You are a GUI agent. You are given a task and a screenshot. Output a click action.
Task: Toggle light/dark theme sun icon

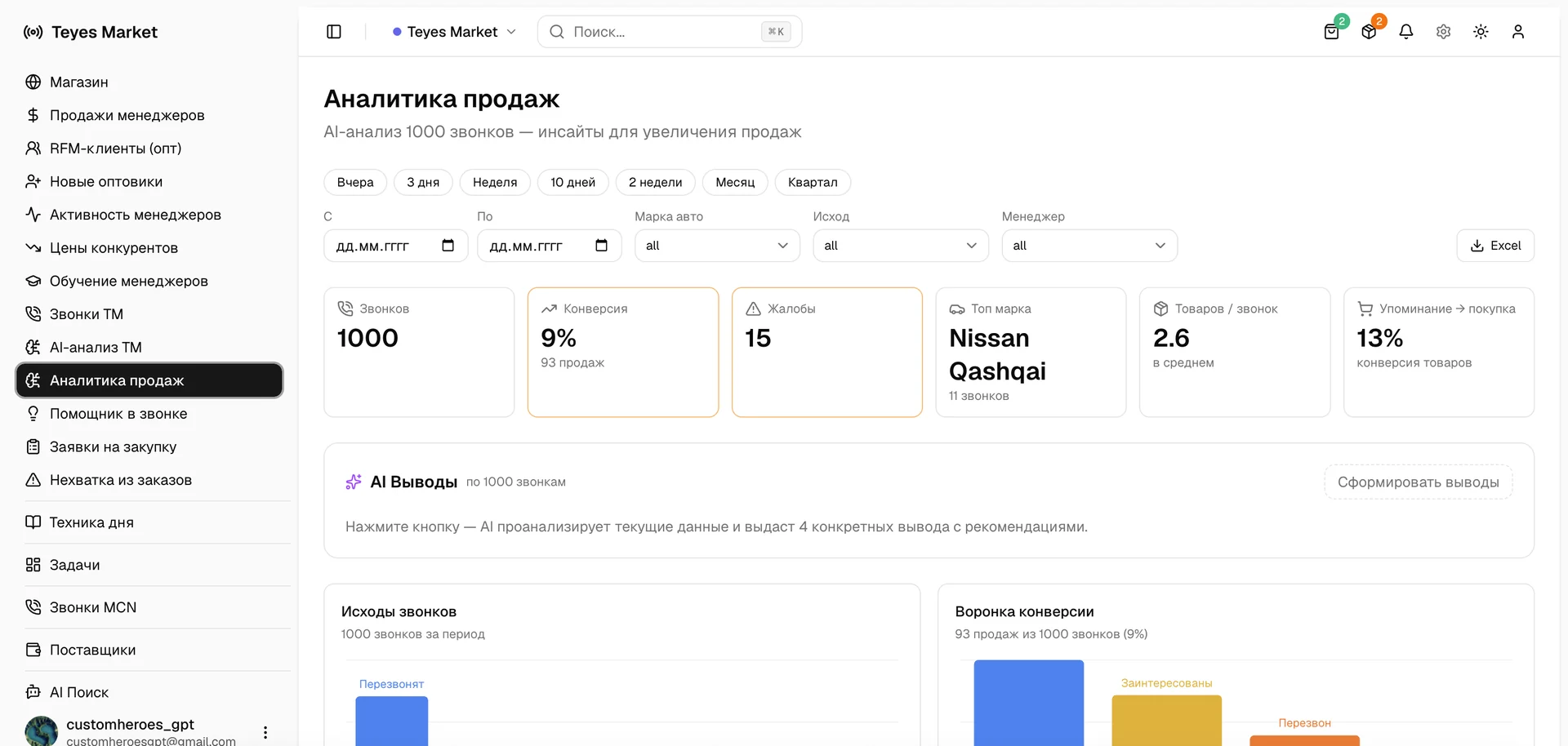[1481, 32]
